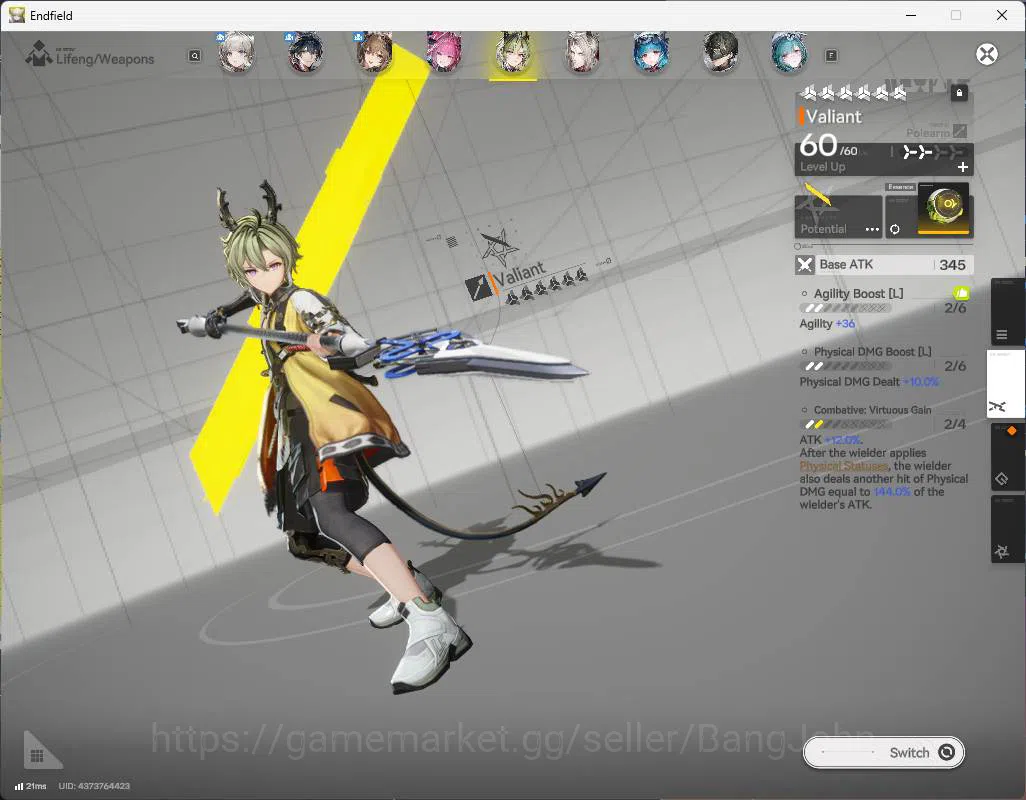Select the teal-haired character portrait

pos(789,52)
